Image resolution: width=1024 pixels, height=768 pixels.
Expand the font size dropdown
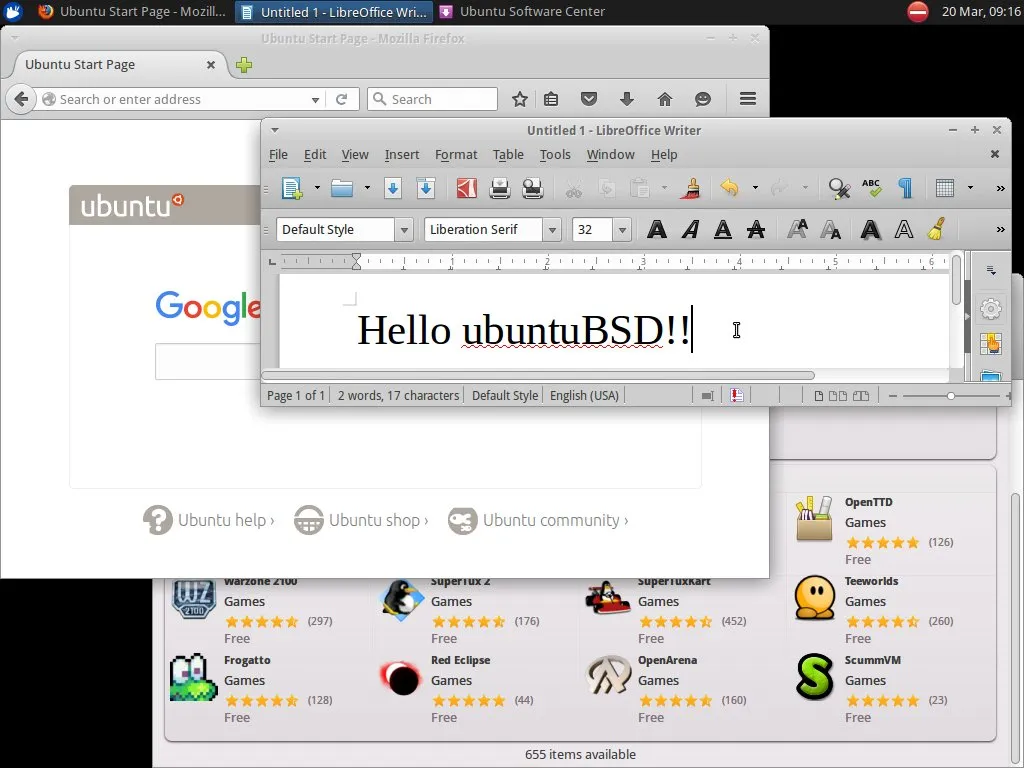click(x=620, y=230)
